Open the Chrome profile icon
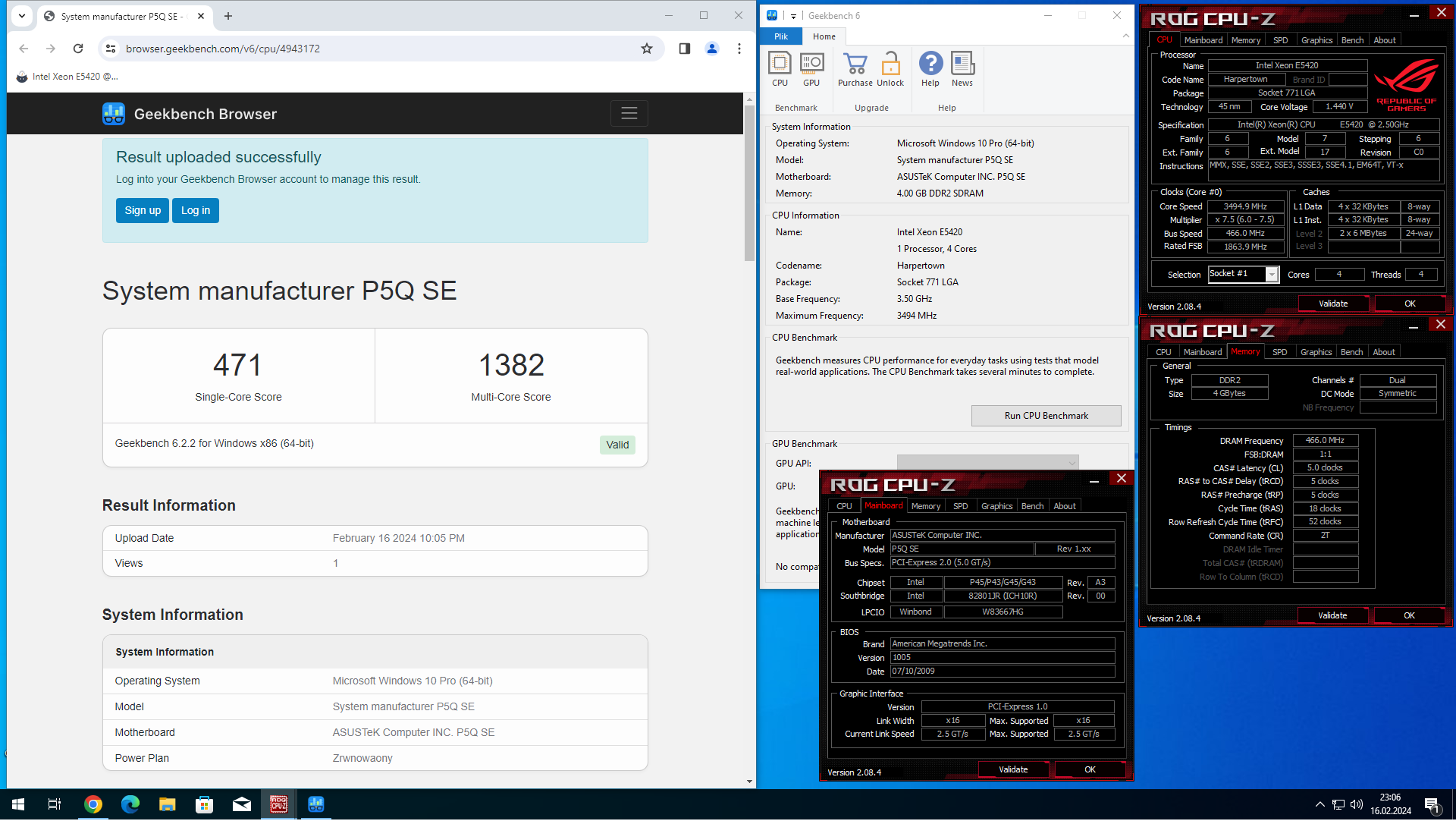The width and height of the screenshot is (1456, 821). tap(712, 49)
